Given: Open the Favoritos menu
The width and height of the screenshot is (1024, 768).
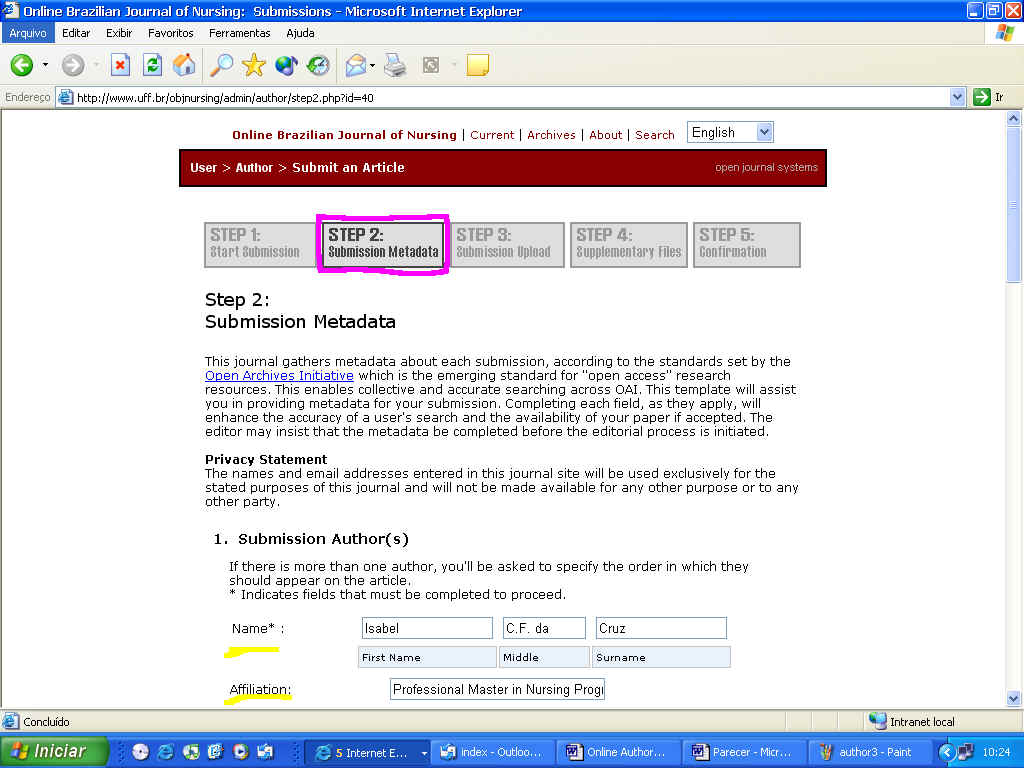Looking at the screenshot, I should (170, 33).
